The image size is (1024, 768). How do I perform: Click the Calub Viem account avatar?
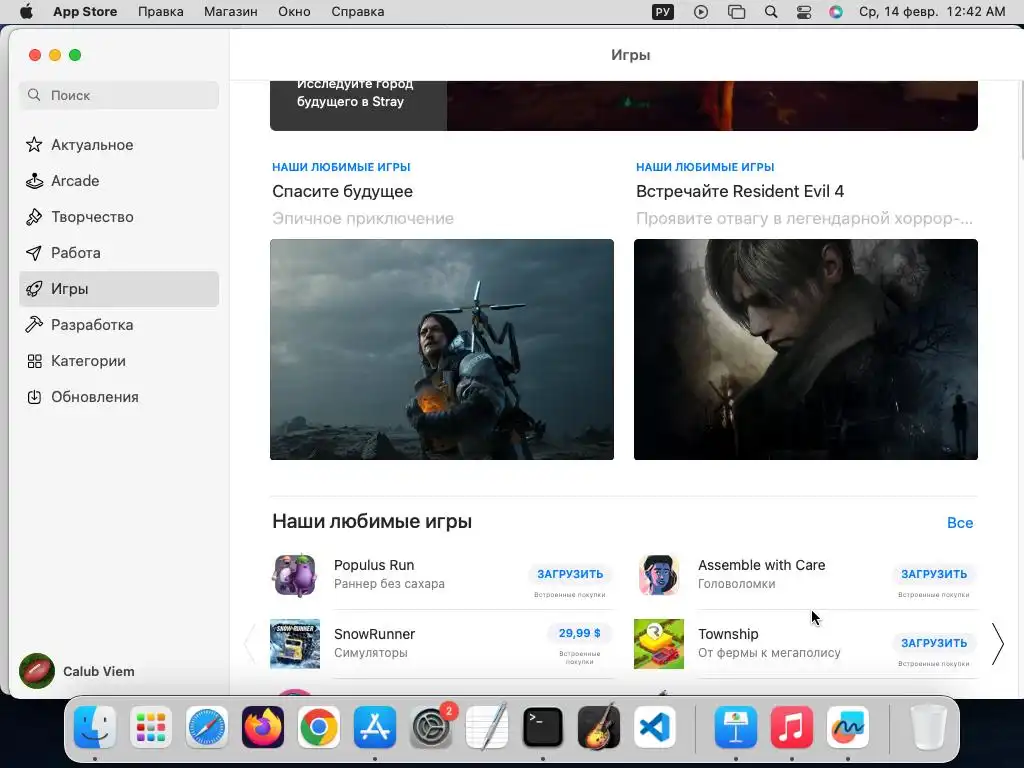point(37,671)
